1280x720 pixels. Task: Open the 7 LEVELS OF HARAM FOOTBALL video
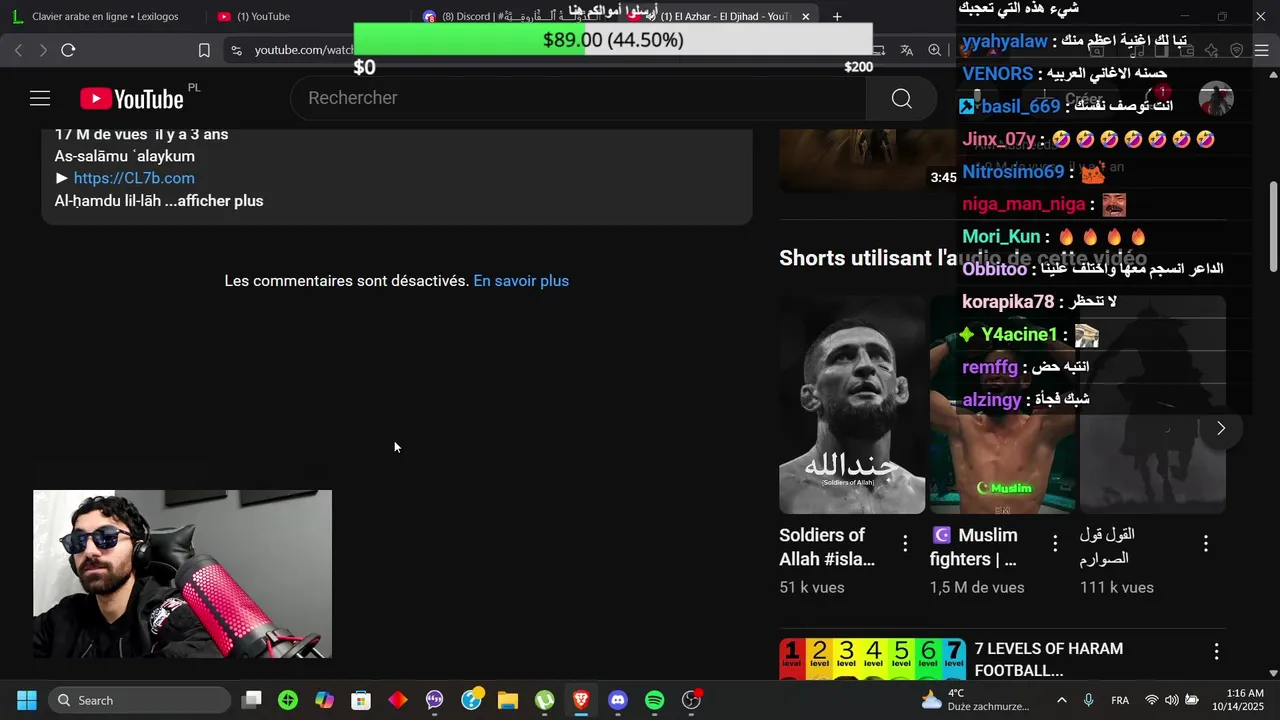tap(1048, 660)
